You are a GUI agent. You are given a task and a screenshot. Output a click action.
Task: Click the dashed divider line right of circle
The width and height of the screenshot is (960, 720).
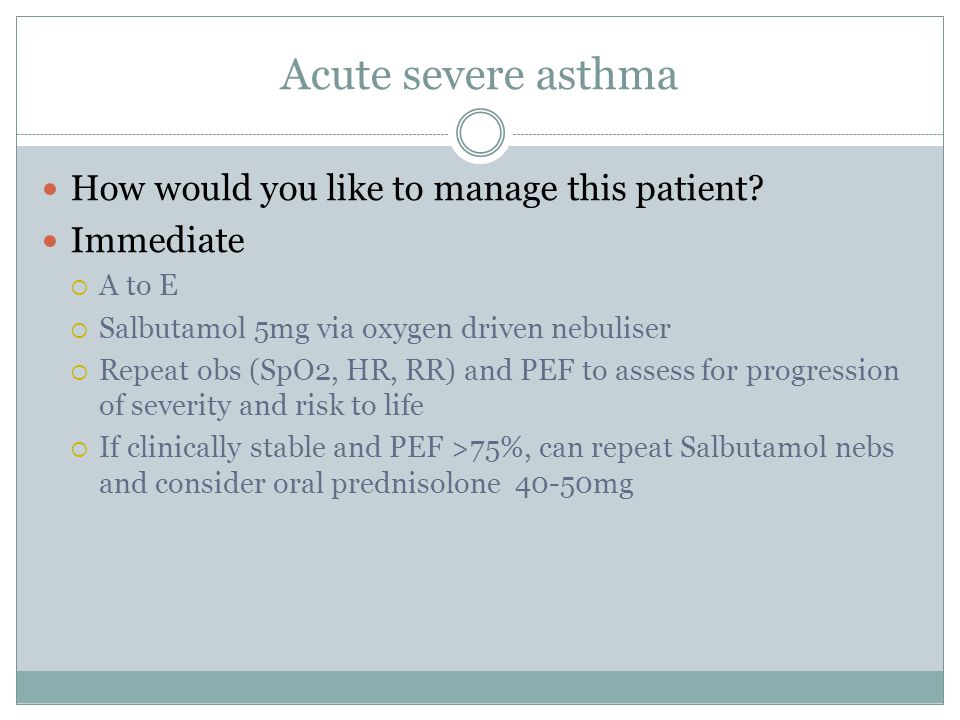coord(728,134)
